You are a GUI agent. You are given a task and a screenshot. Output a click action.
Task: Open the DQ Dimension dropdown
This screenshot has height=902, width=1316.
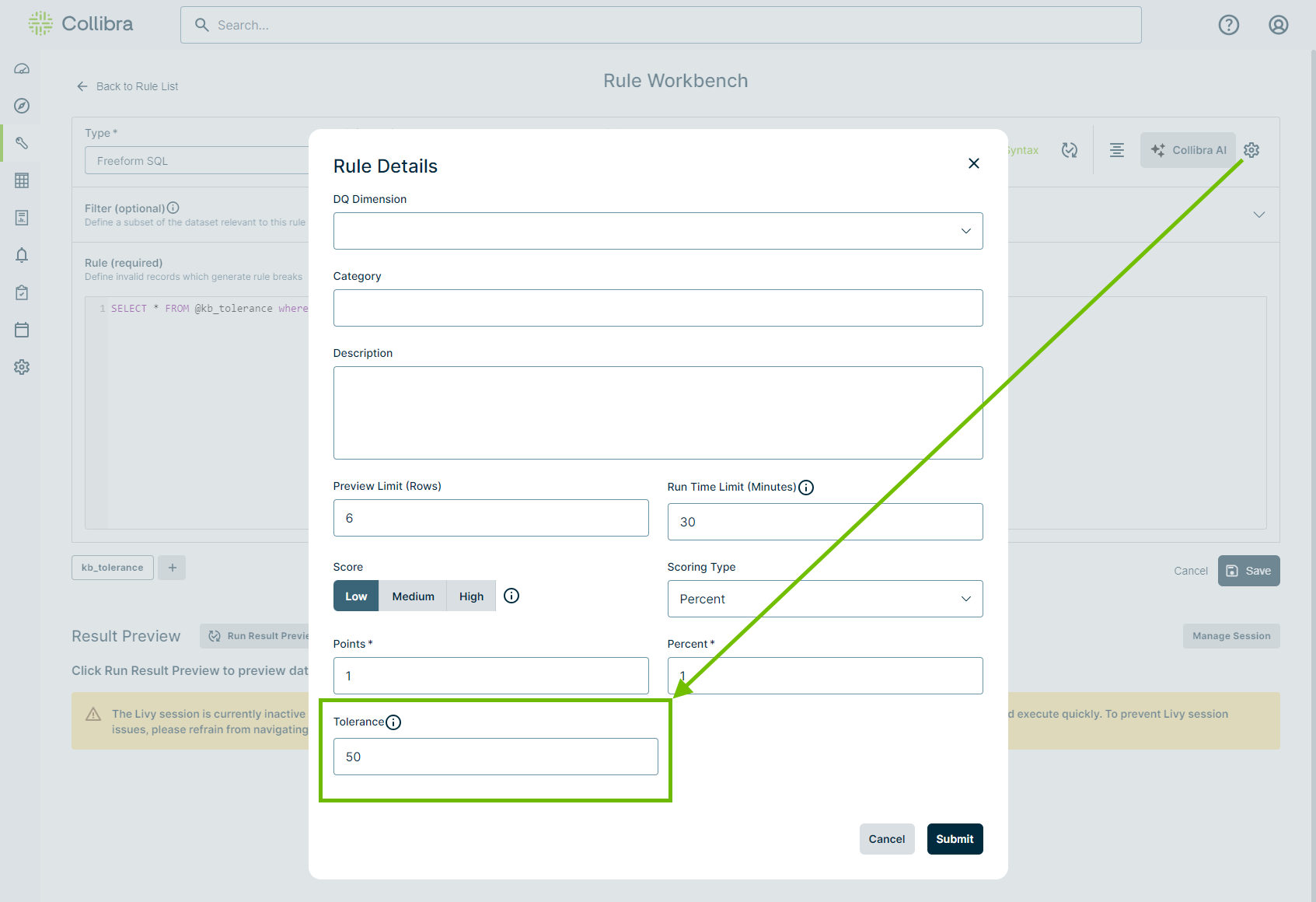coord(658,231)
